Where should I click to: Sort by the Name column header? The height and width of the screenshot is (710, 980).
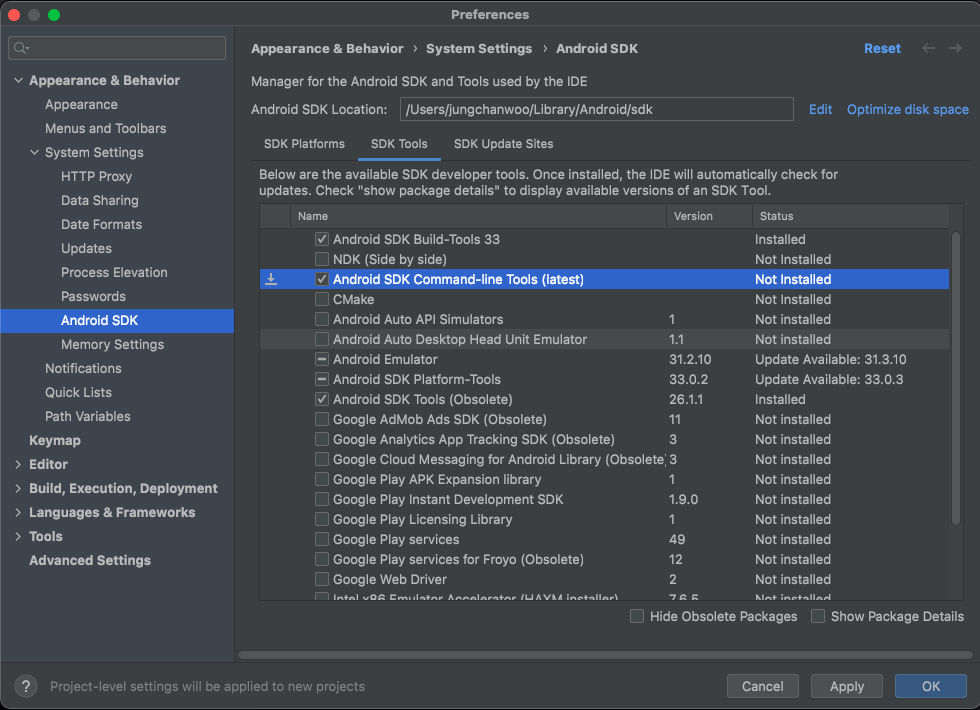[478, 216]
